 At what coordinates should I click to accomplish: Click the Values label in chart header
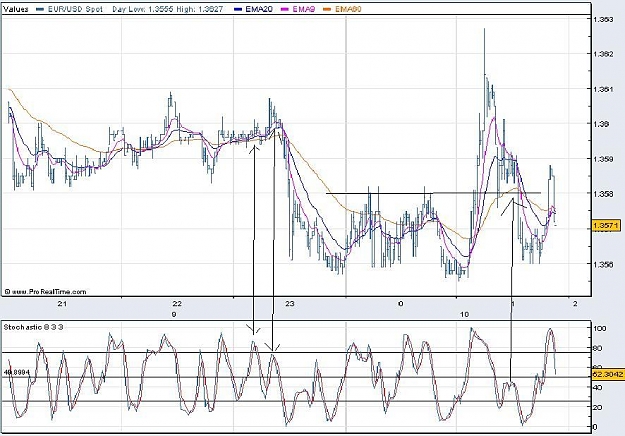pos(16,9)
